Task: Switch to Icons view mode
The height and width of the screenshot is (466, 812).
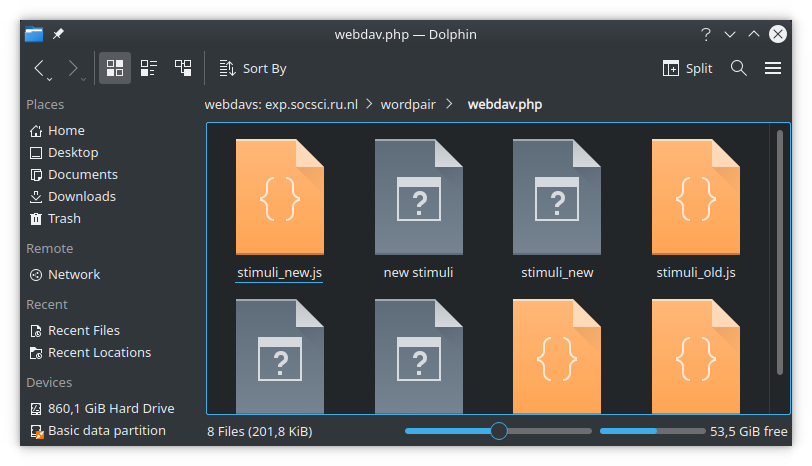Action: [115, 68]
